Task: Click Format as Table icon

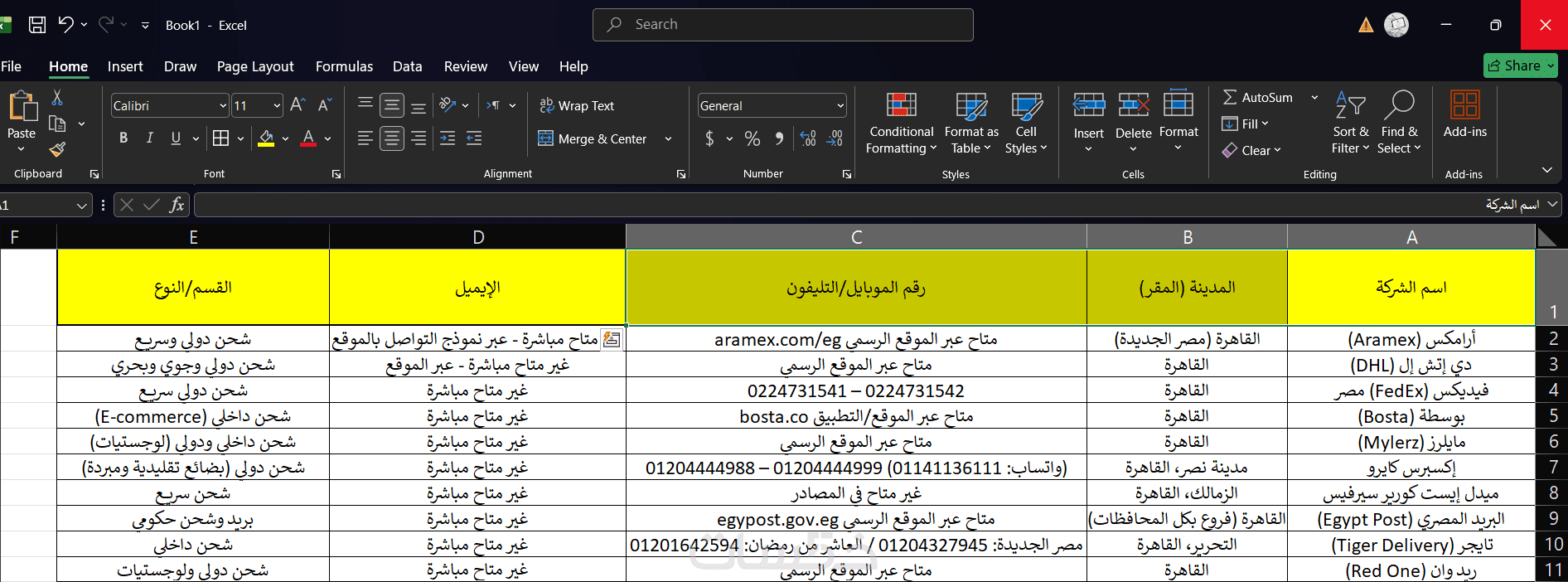Action: click(971, 106)
